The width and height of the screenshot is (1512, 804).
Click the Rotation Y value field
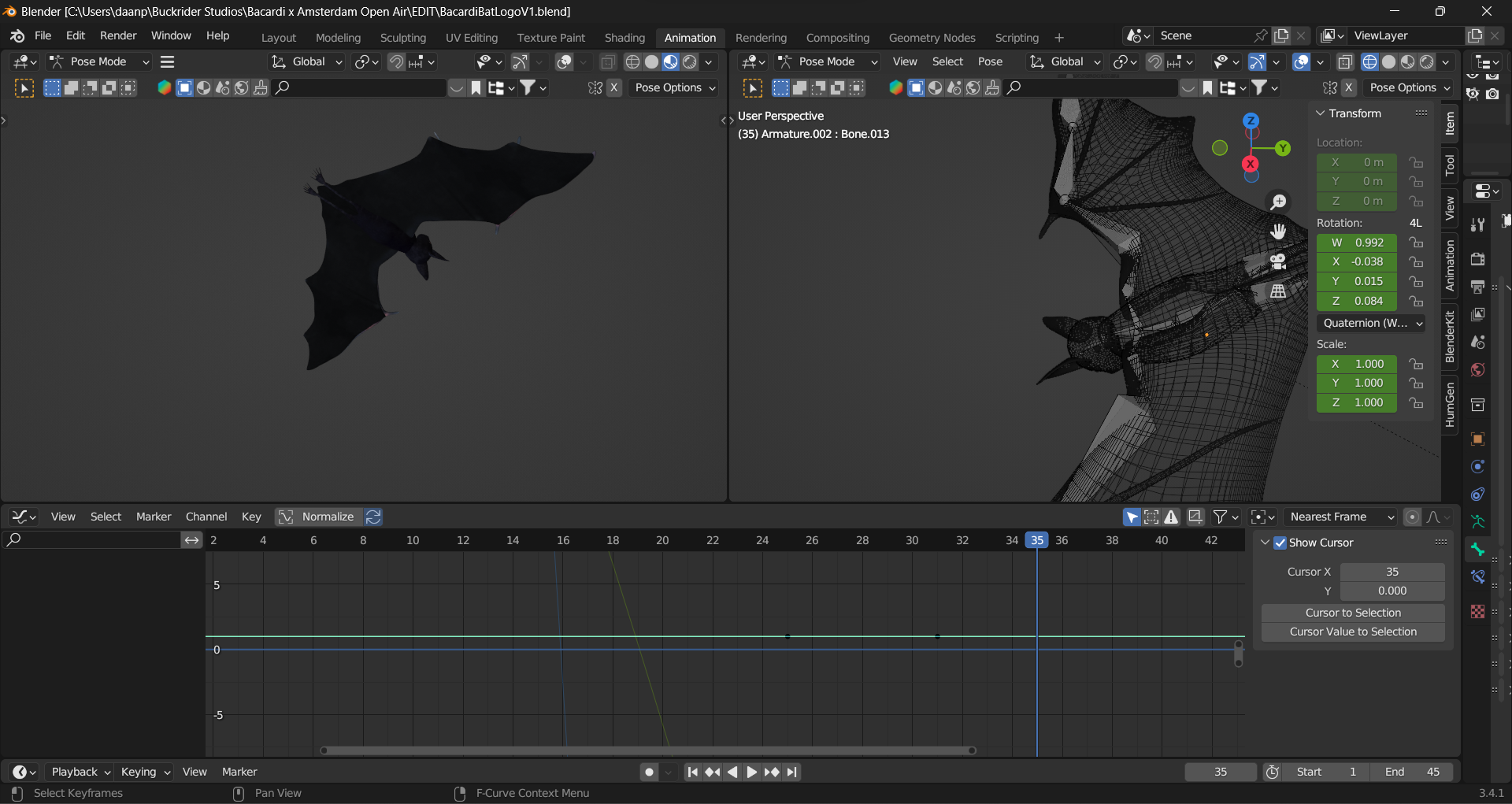coord(1357,281)
